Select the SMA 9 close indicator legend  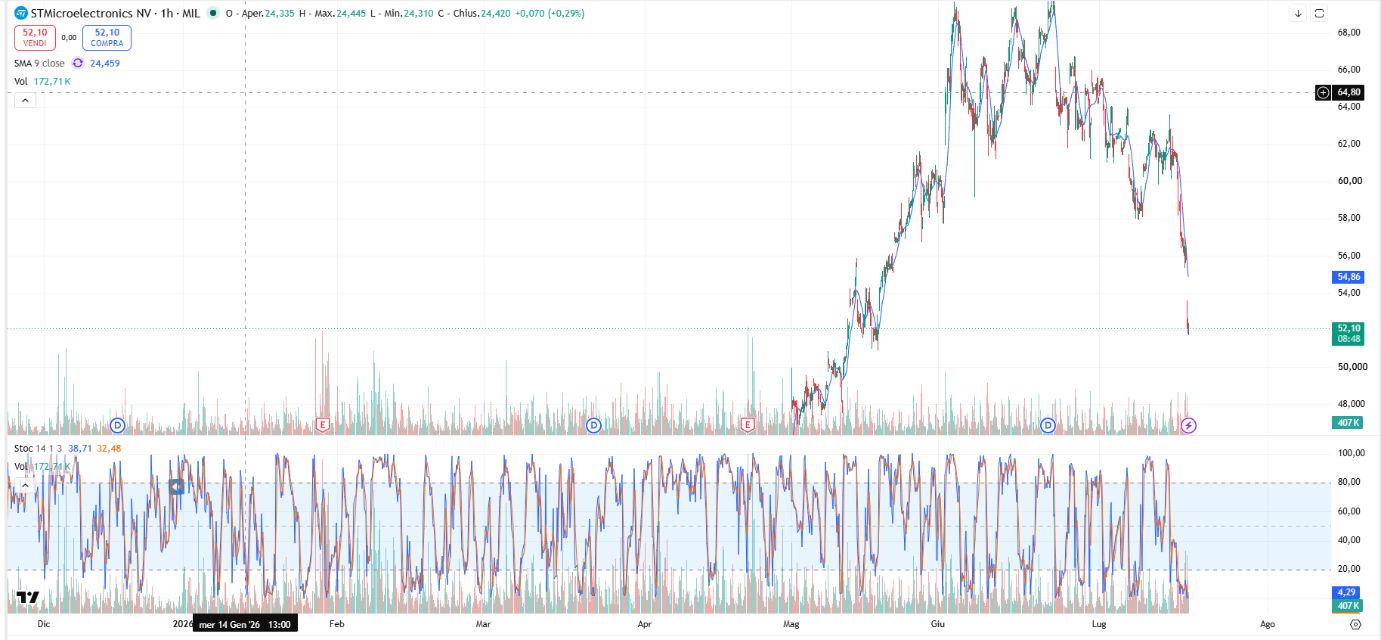39,63
